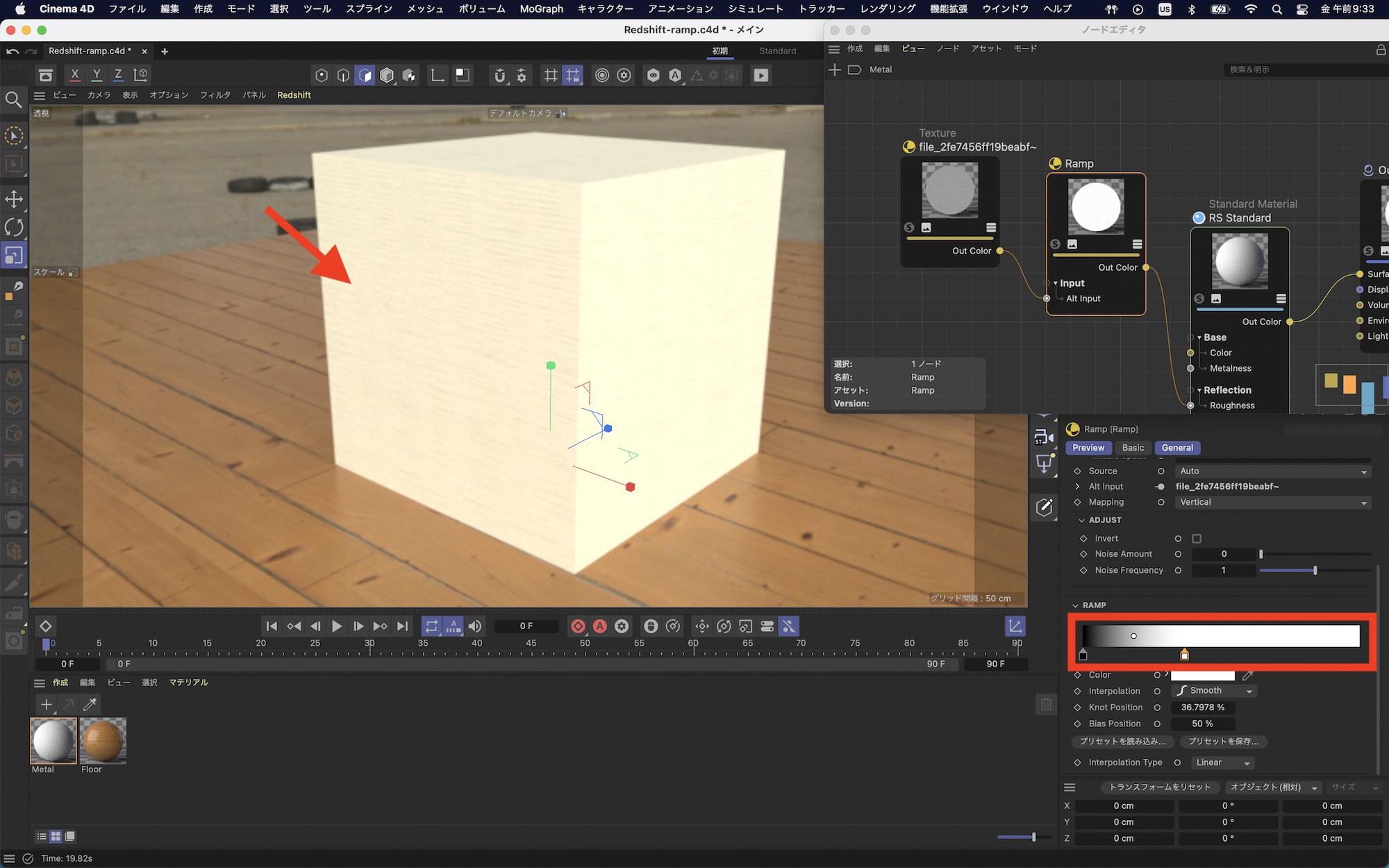Select the Rotate tool in left toolbar

coord(14,227)
